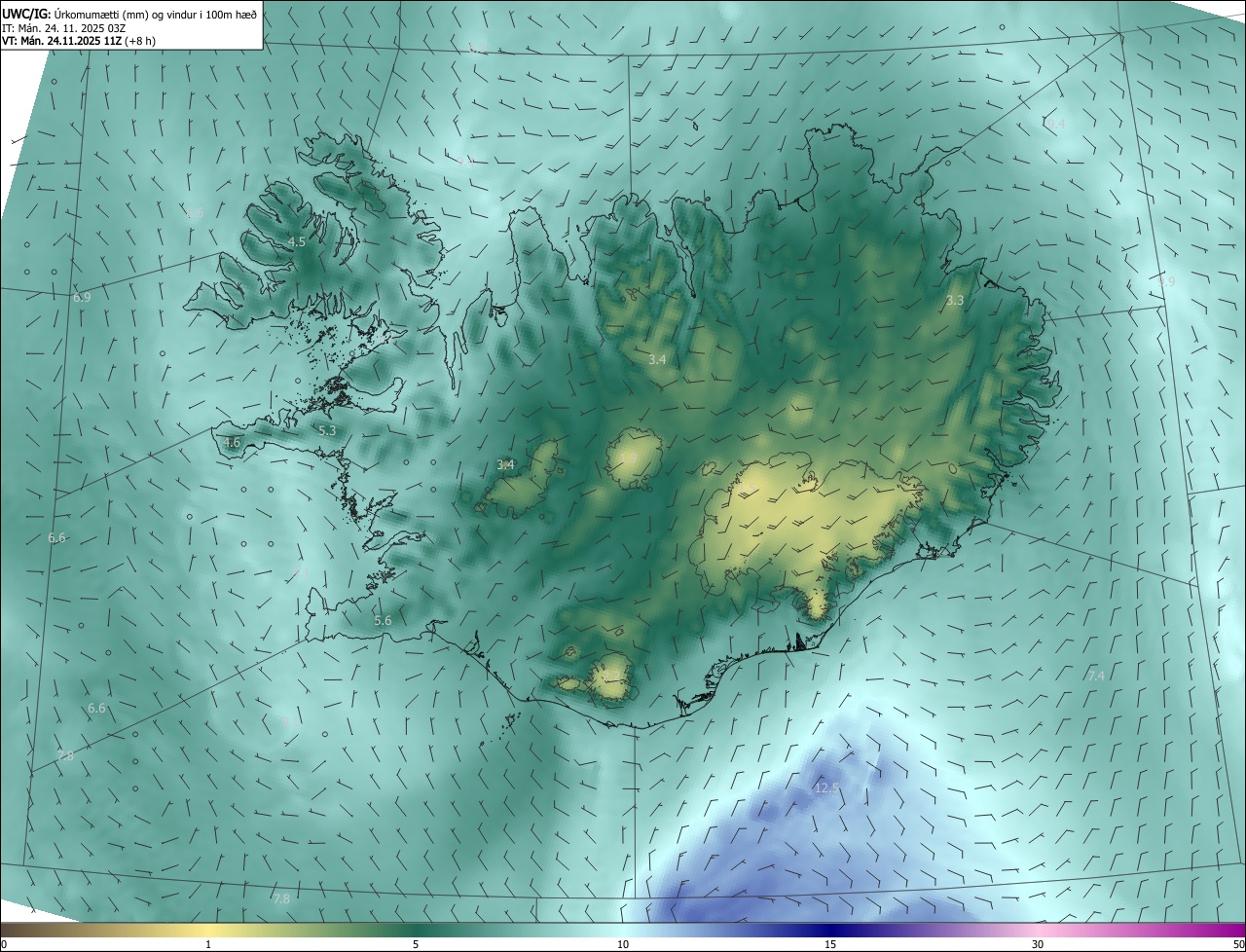Click the 5.6 value label
Viewport: 1246px width, 952px height.
pyautogui.click(x=383, y=620)
